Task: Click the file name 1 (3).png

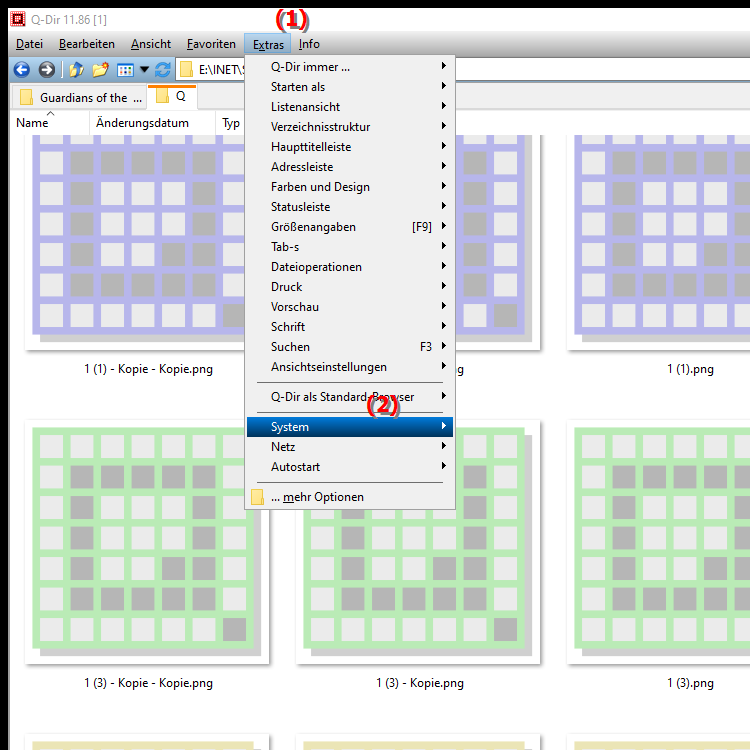Action: pyautogui.click(x=690, y=683)
